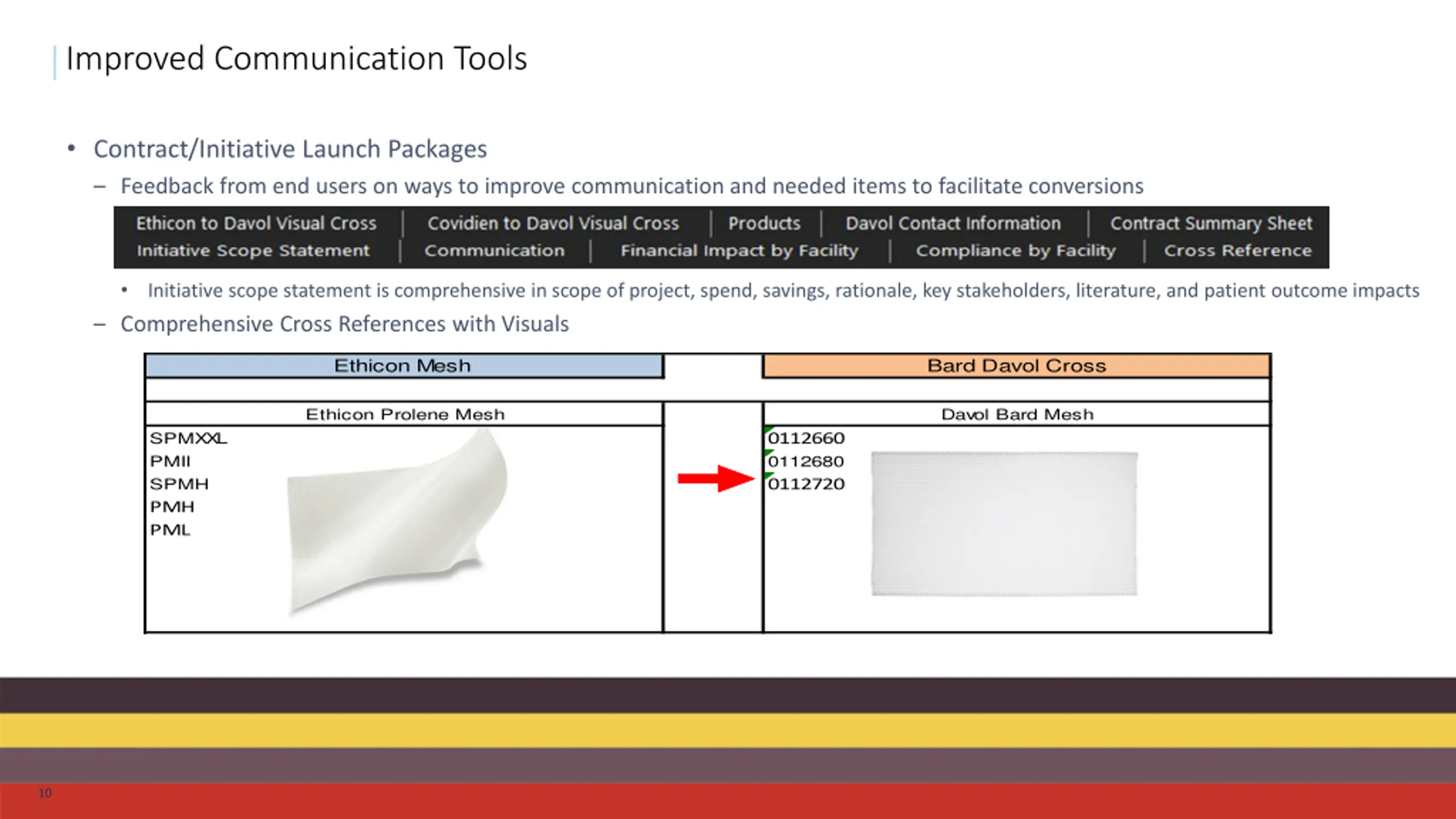1456x819 pixels.
Task: Click the Improved Communication Tools title
Action: [x=296, y=59]
